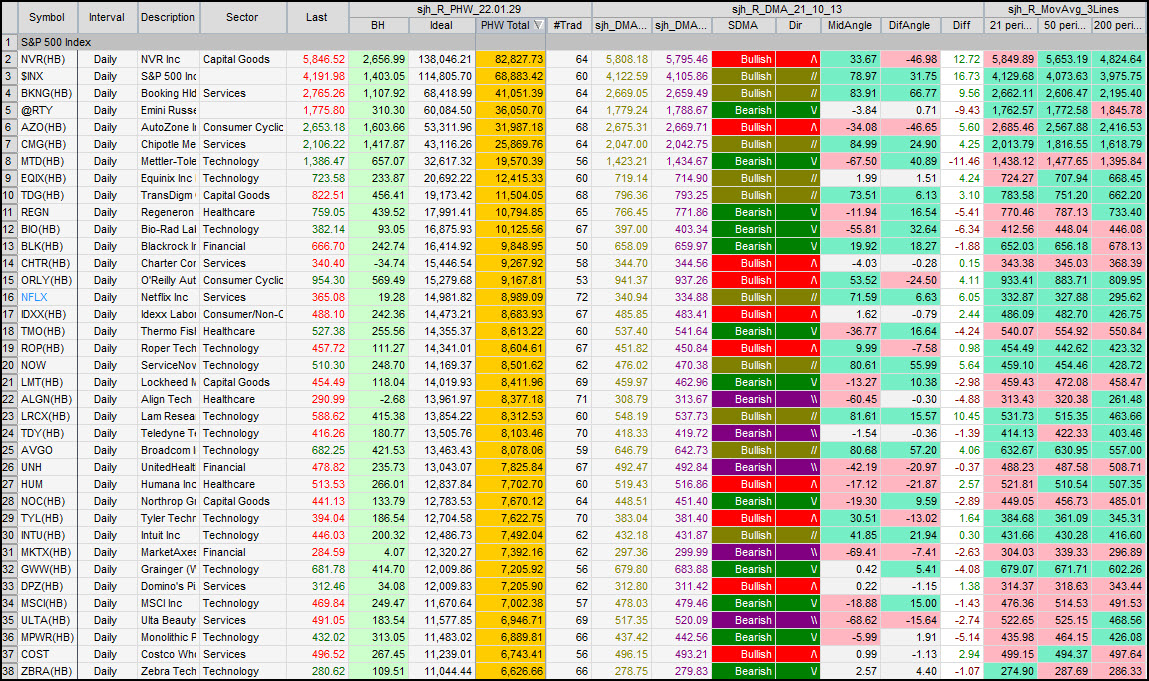Click the 'Consumer Cyclic' sector cell for AZO(HB)
The height and width of the screenshot is (681, 1149).
(242, 128)
